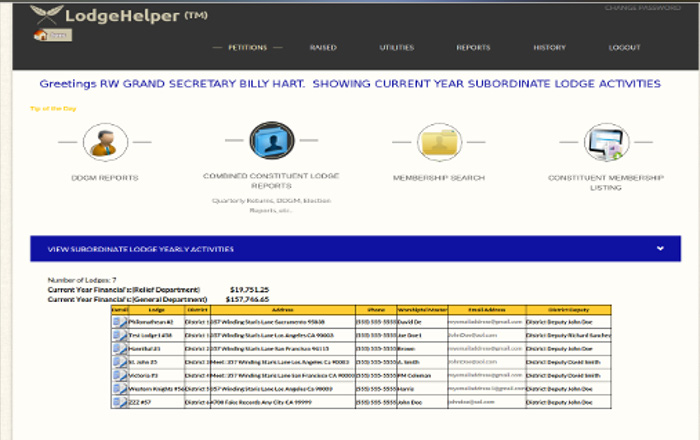Open Constituent Membership Listing icon
The width and height of the screenshot is (700, 440).
(606, 143)
